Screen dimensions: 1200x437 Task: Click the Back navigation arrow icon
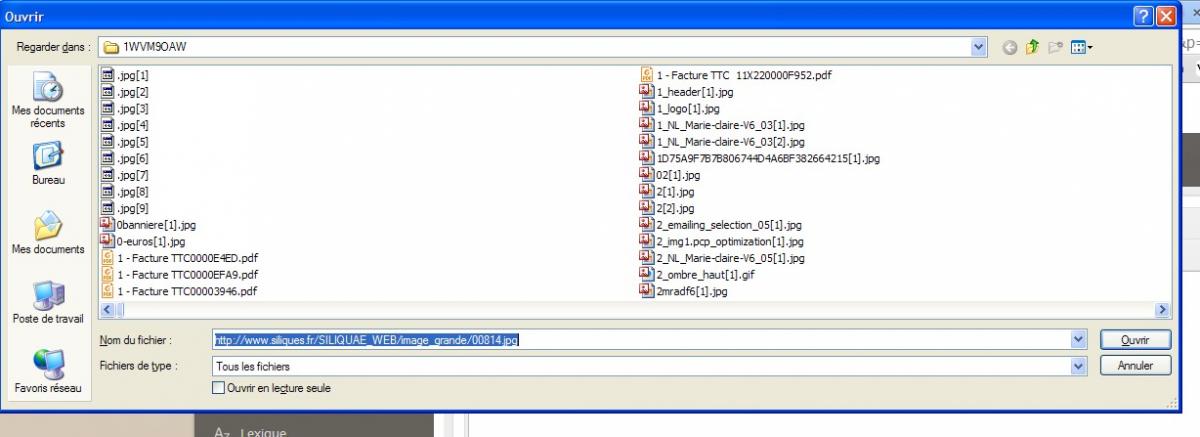pos(1009,47)
